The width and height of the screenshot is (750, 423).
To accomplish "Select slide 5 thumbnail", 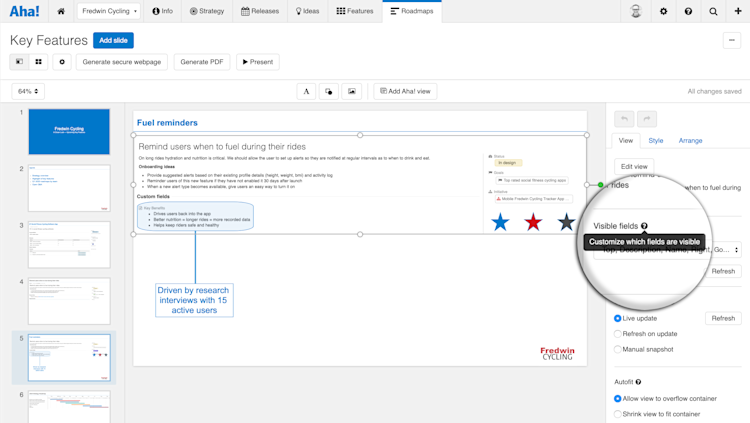I will pos(69,357).
